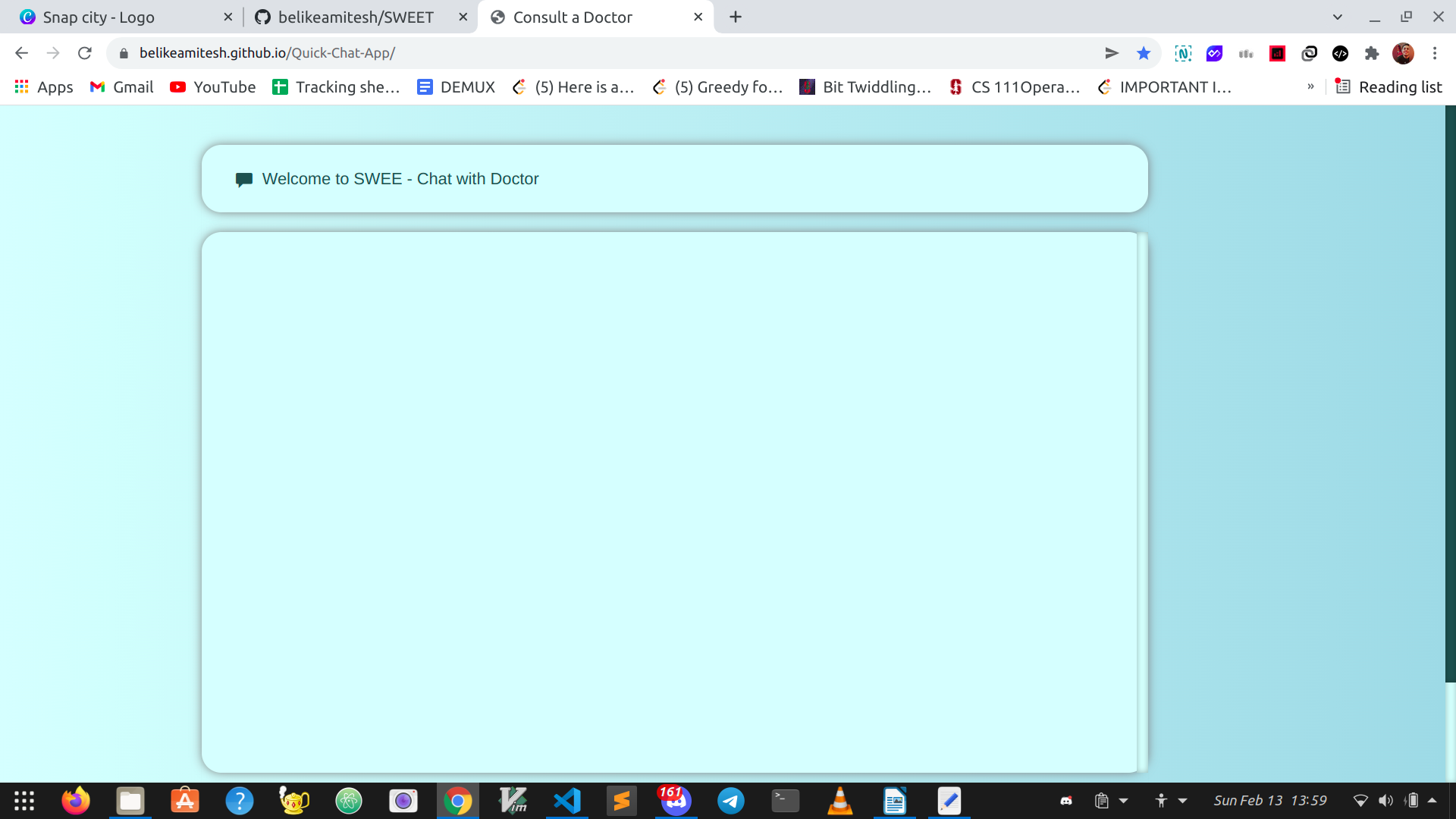
Task: Click the chat area vertical scrollbar
Action: point(1142,500)
